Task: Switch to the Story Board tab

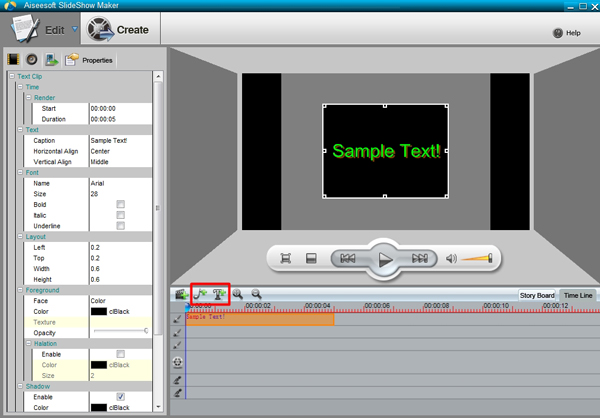Action: point(537,295)
